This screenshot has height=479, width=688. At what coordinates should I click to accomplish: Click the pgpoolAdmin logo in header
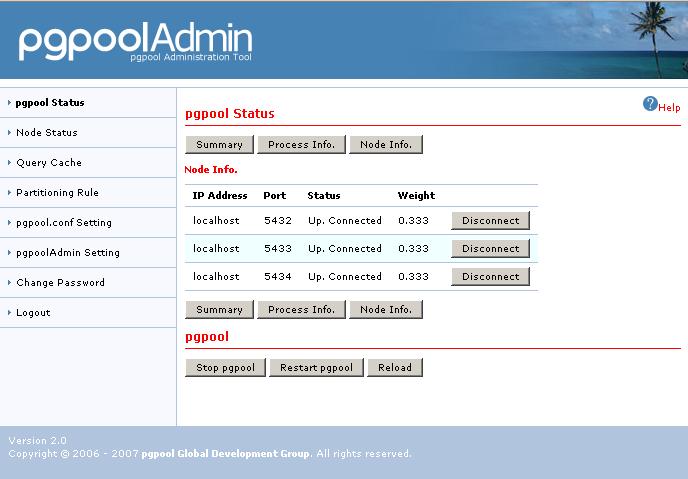point(135,40)
